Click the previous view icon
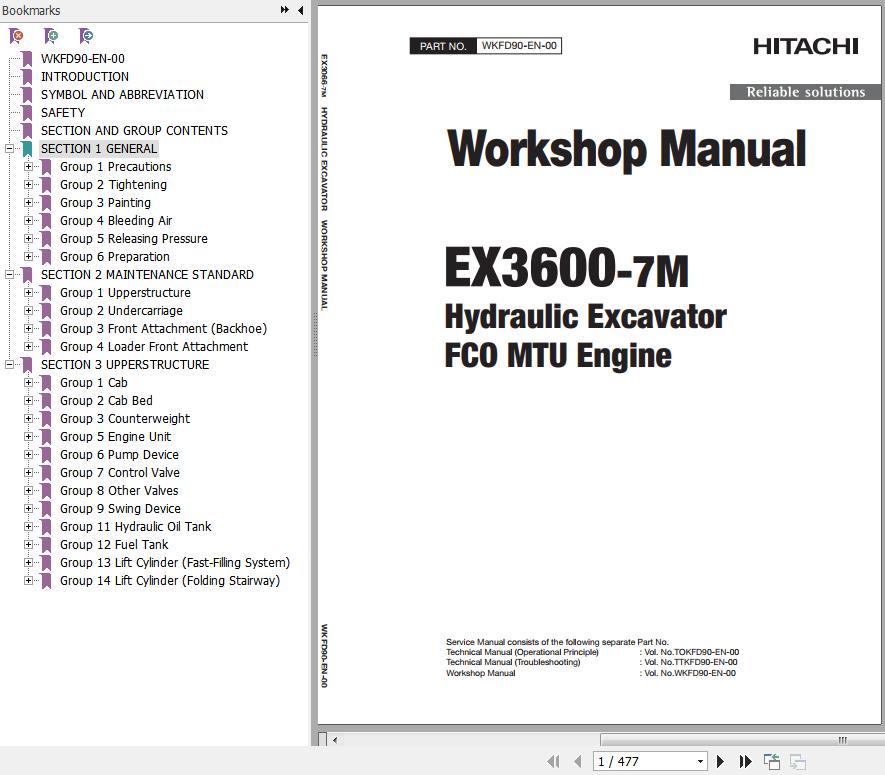The width and height of the screenshot is (885, 775). point(772,761)
